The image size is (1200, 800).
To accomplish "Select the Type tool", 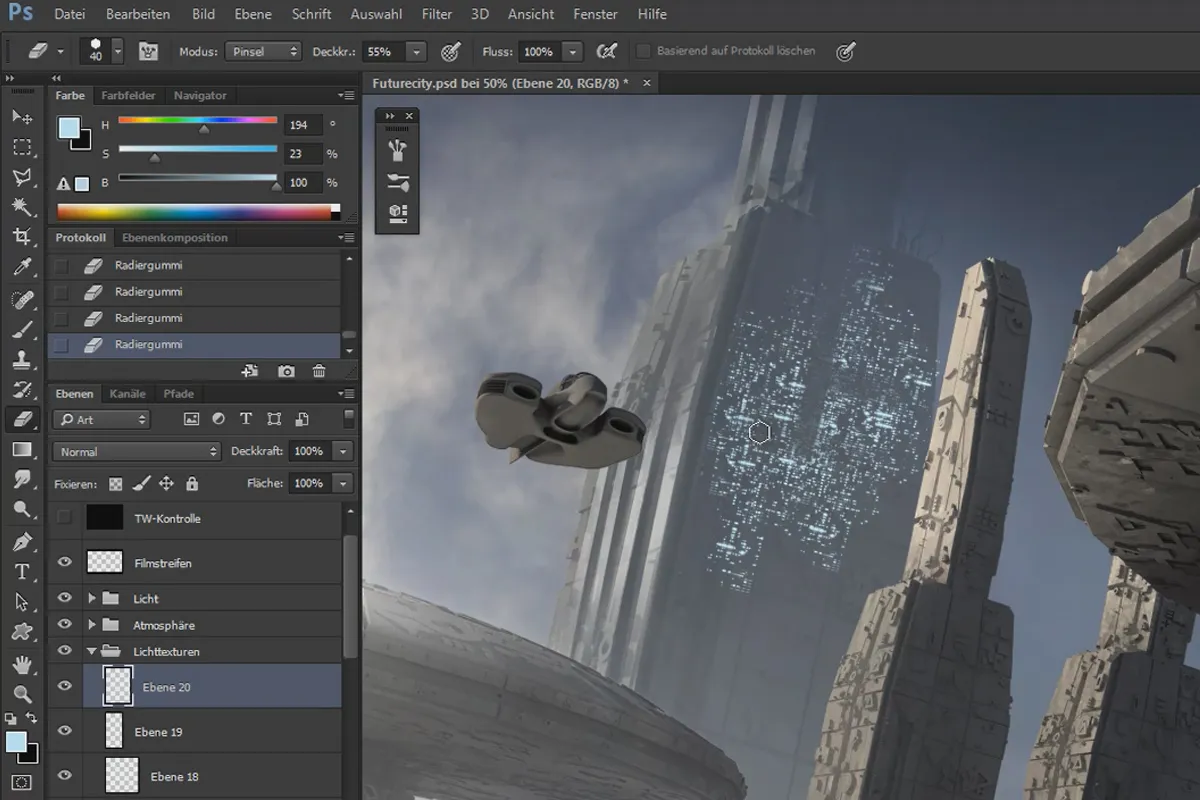I will (21, 572).
